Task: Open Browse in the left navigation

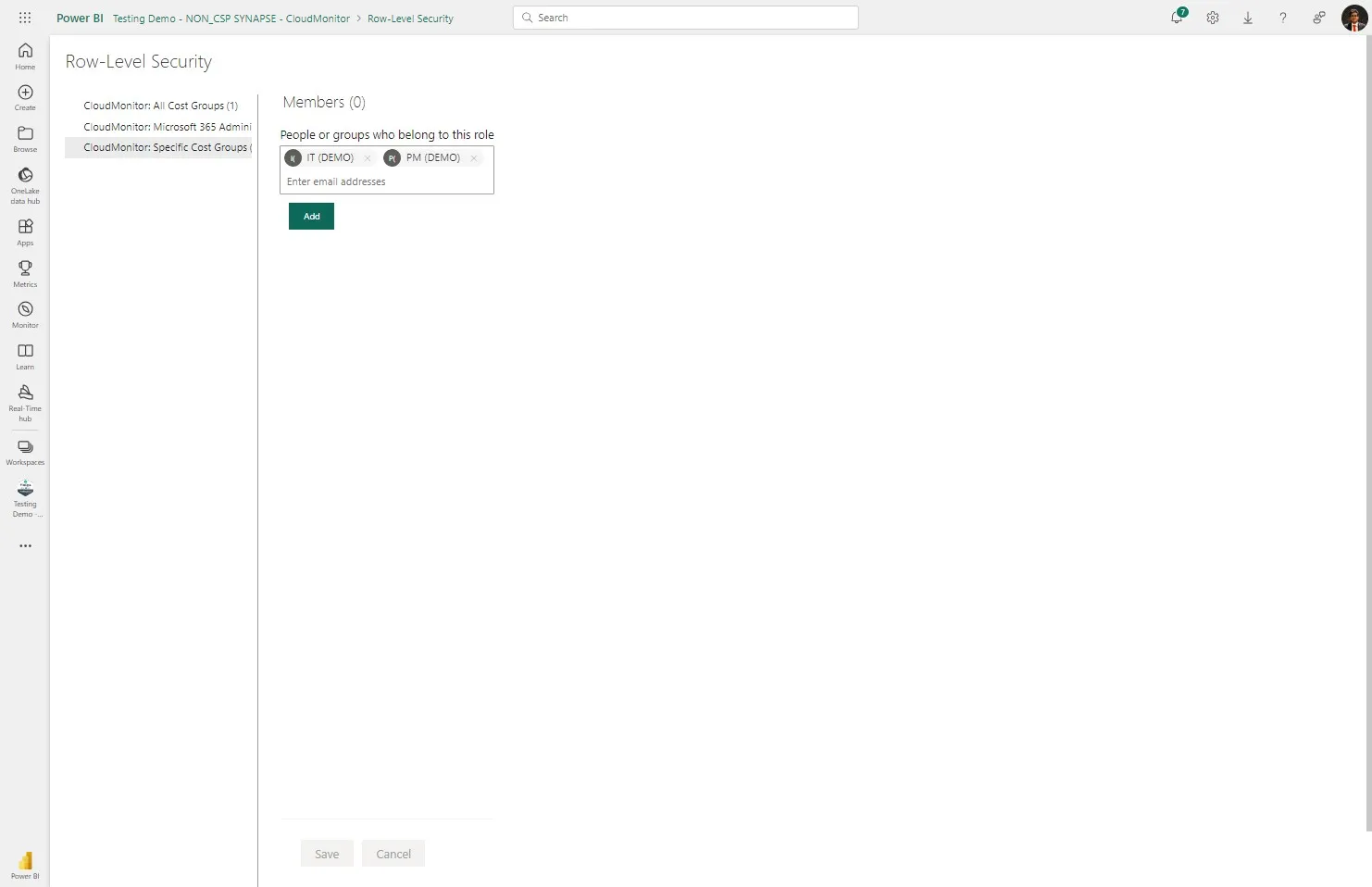Action: point(25,139)
